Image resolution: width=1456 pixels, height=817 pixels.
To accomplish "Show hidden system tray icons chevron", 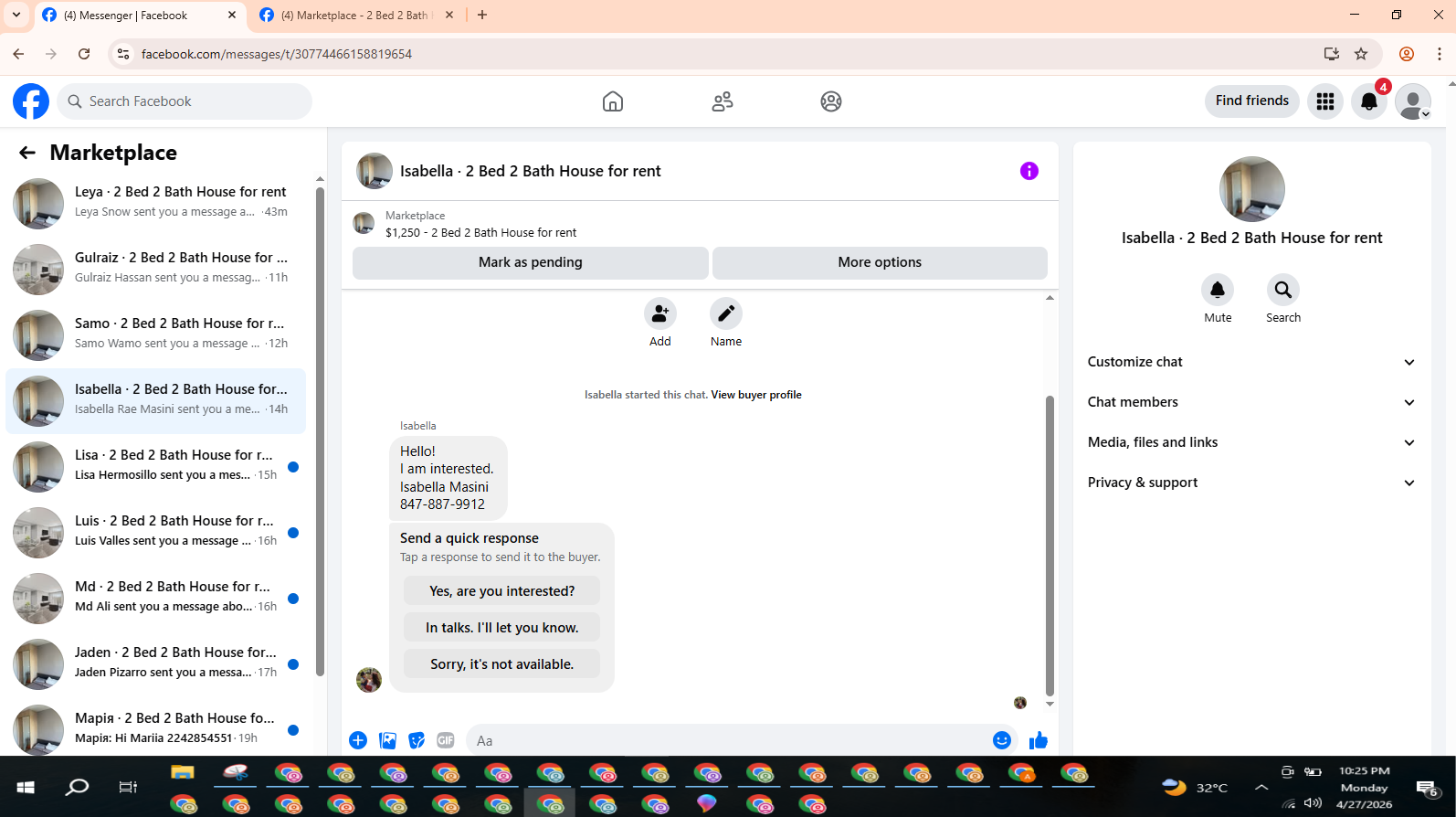I will [1261, 788].
